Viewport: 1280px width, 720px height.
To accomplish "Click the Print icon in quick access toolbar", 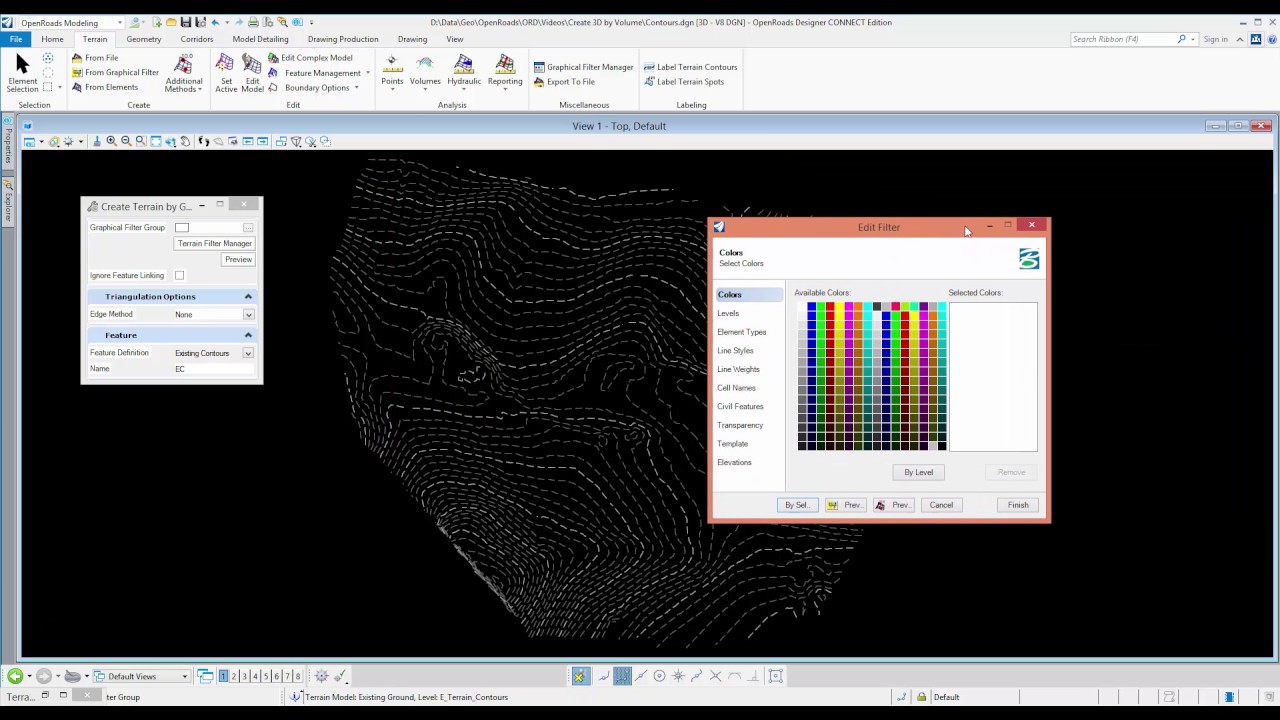I will 253,22.
